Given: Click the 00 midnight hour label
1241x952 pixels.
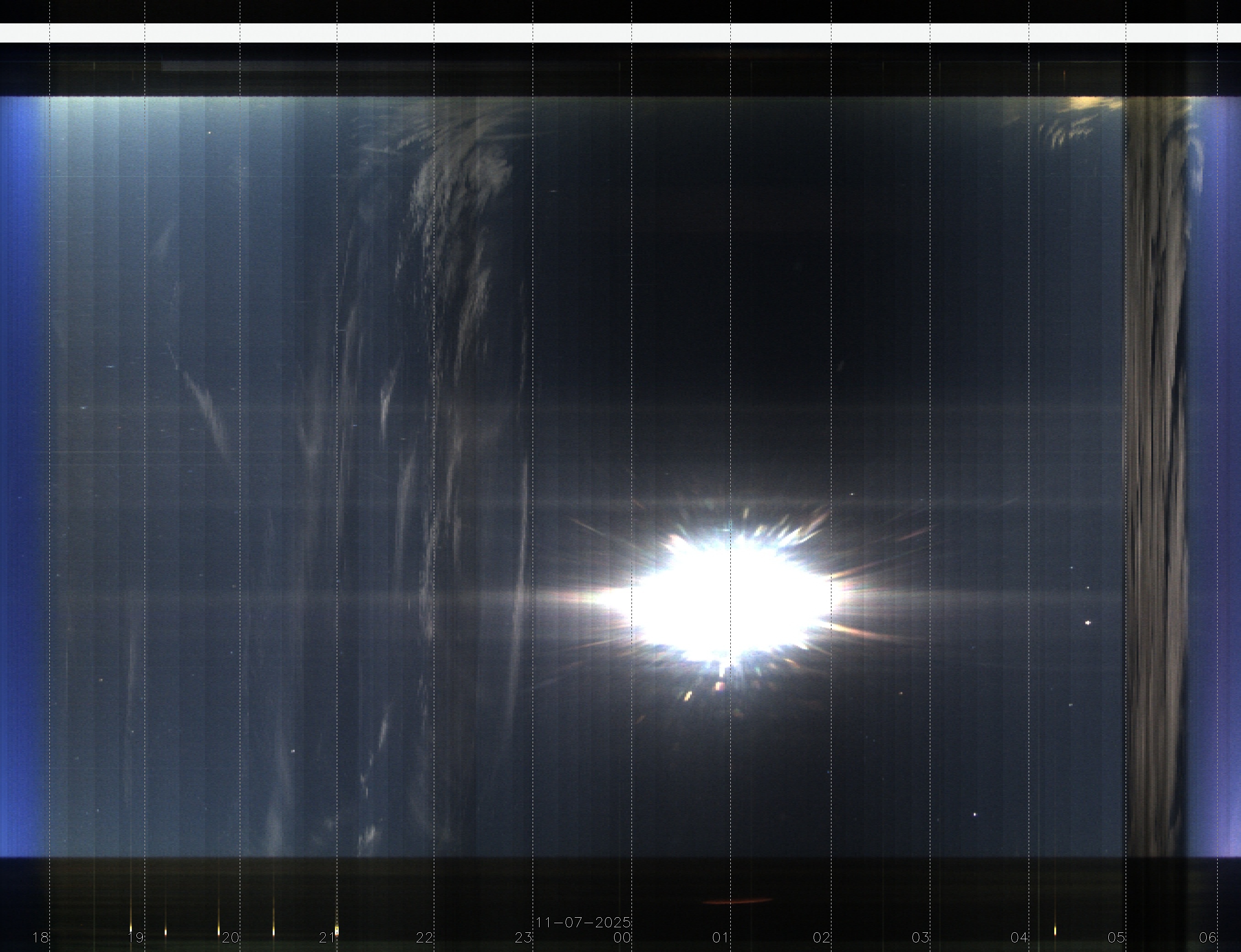Looking at the screenshot, I should pos(622,937).
